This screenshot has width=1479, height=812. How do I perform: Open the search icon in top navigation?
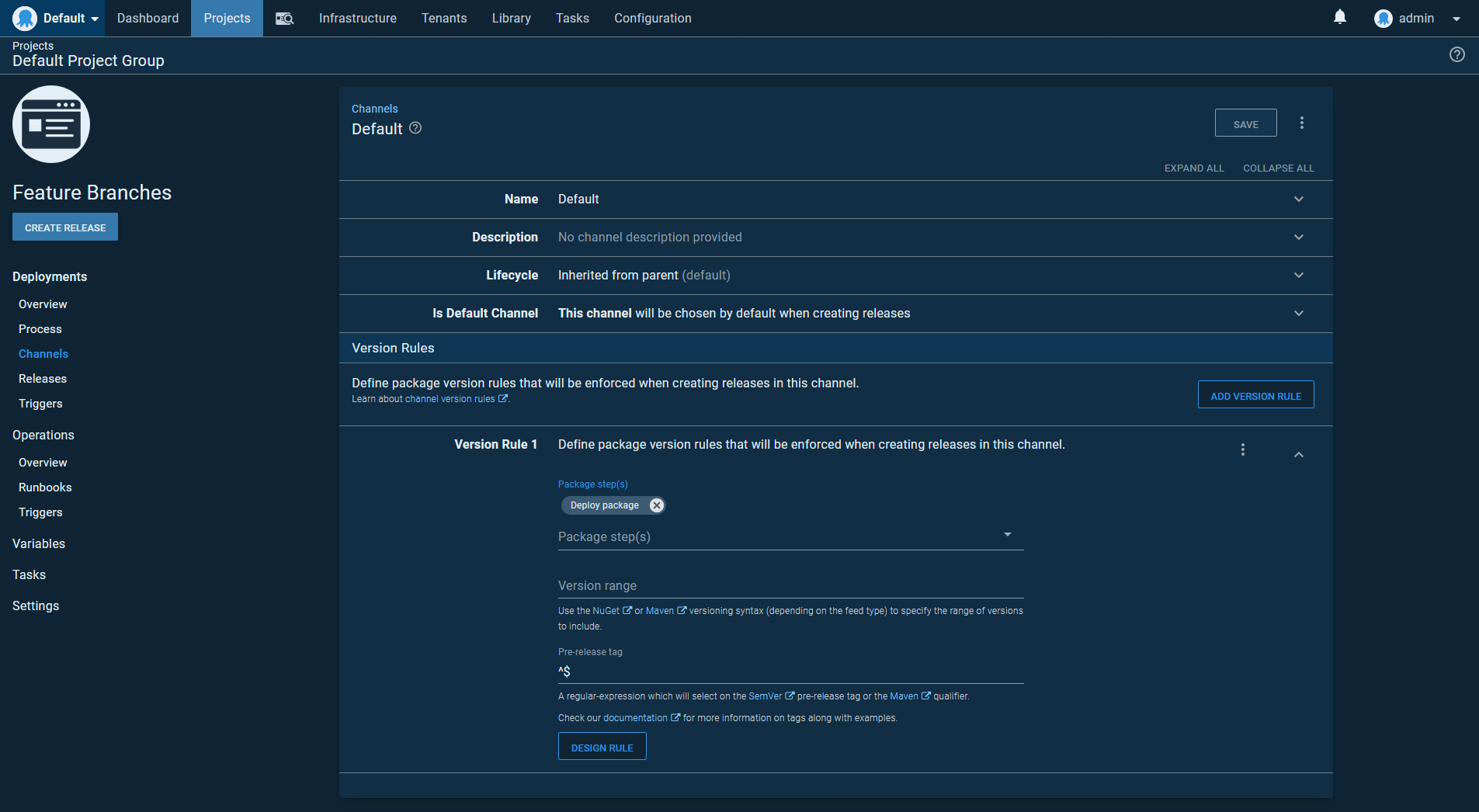(x=284, y=19)
